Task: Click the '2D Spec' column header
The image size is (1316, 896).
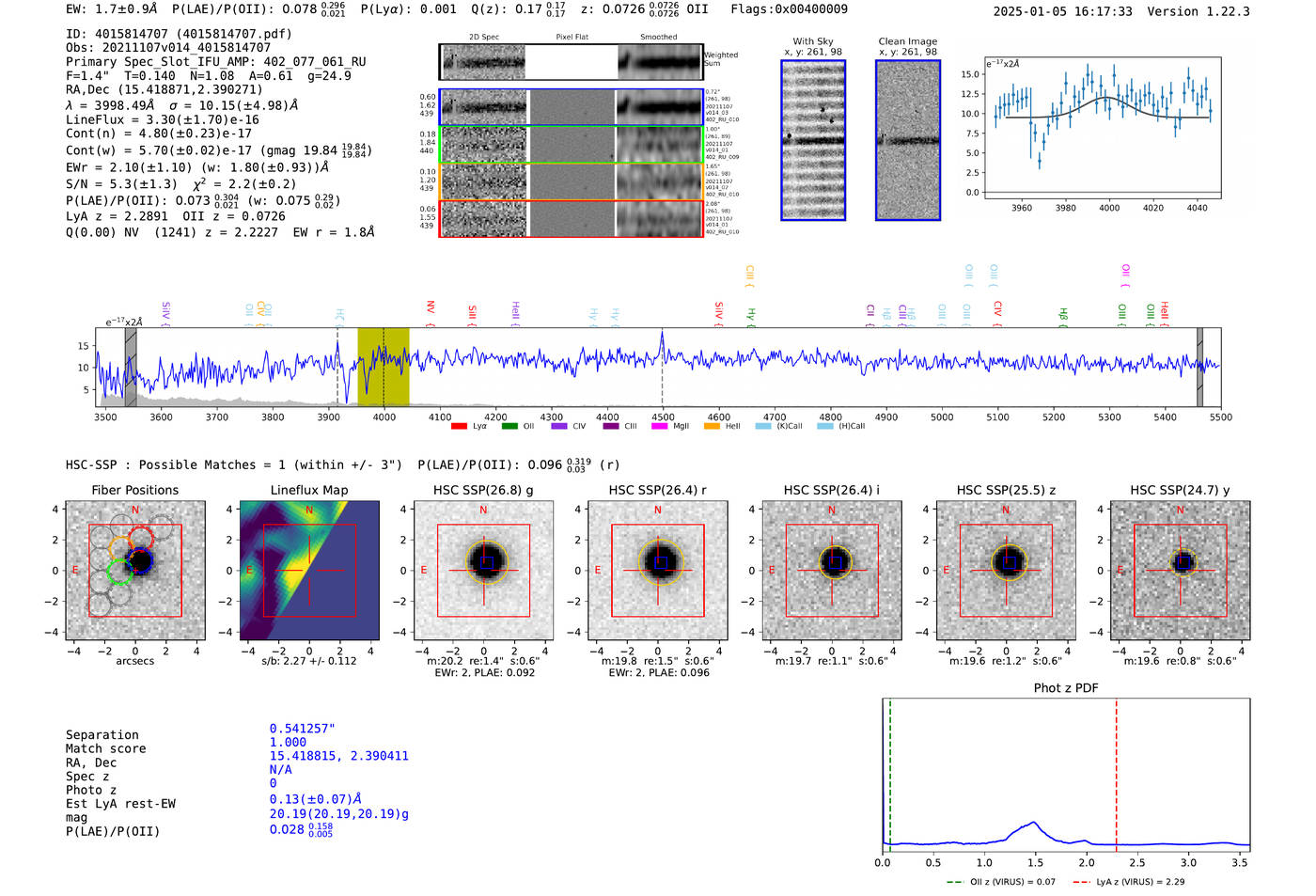Action: tap(484, 37)
